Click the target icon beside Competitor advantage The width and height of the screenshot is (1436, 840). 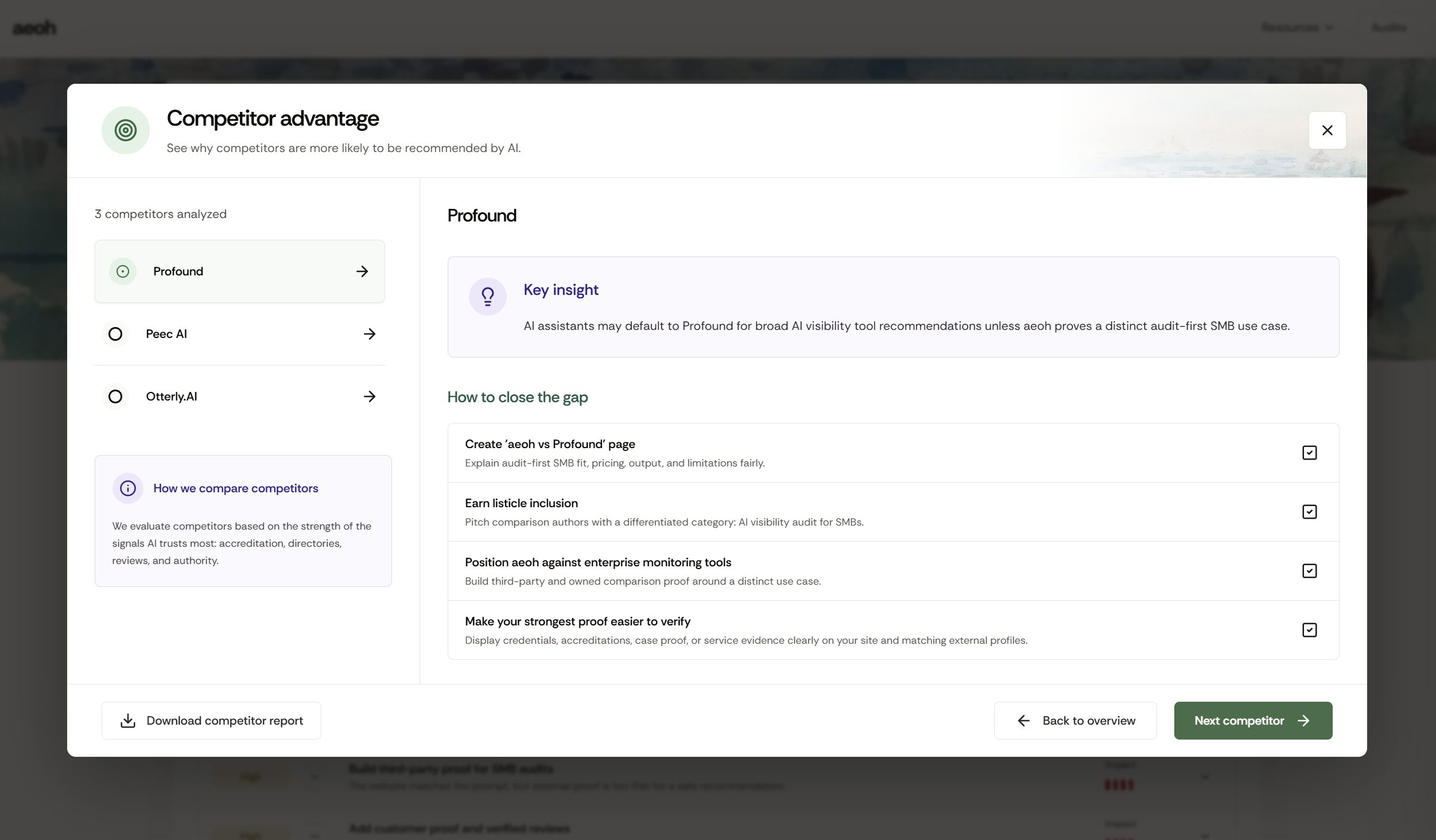pyautogui.click(x=126, y=130)
